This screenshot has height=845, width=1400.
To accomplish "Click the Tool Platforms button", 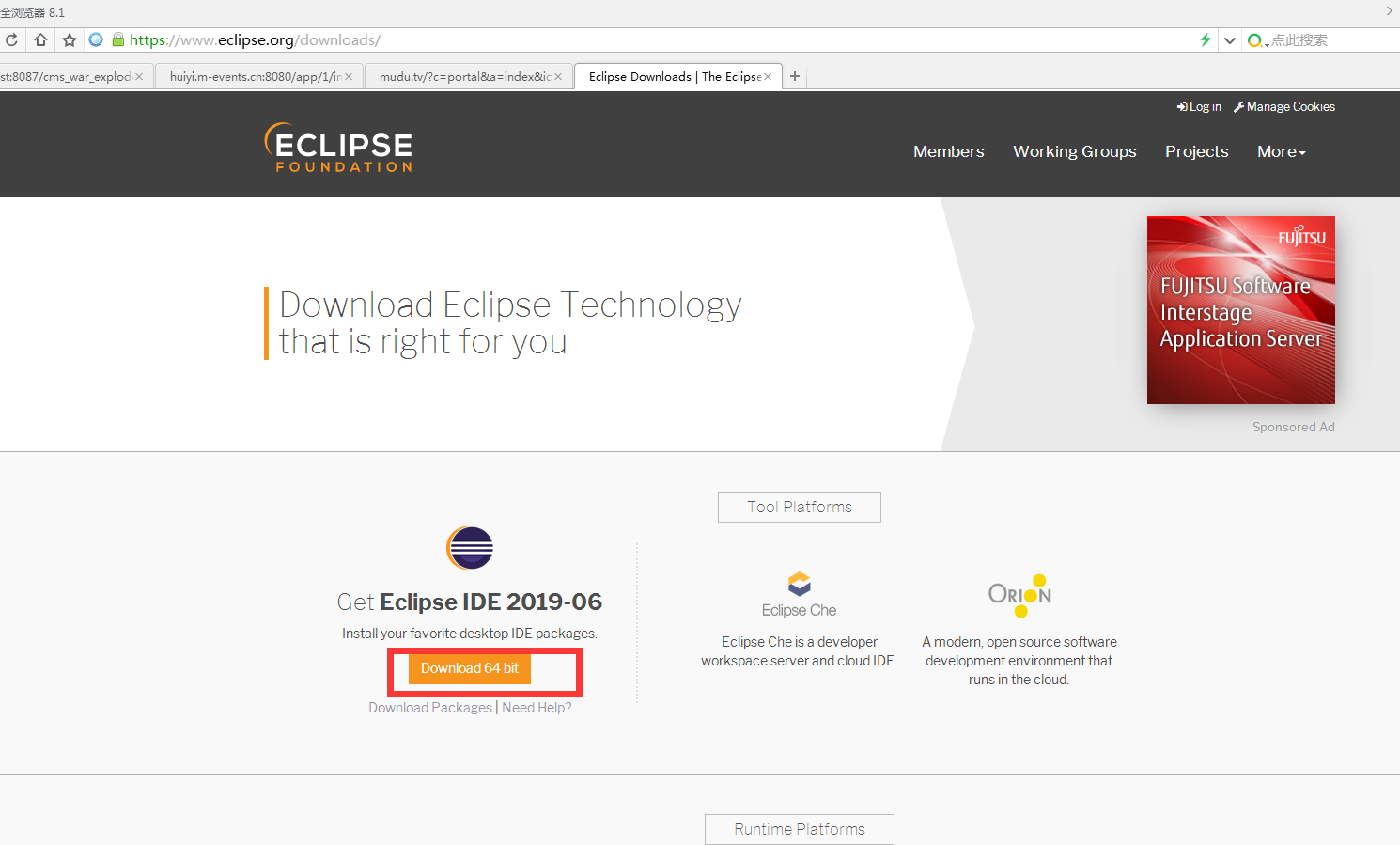I will point(800,507).
